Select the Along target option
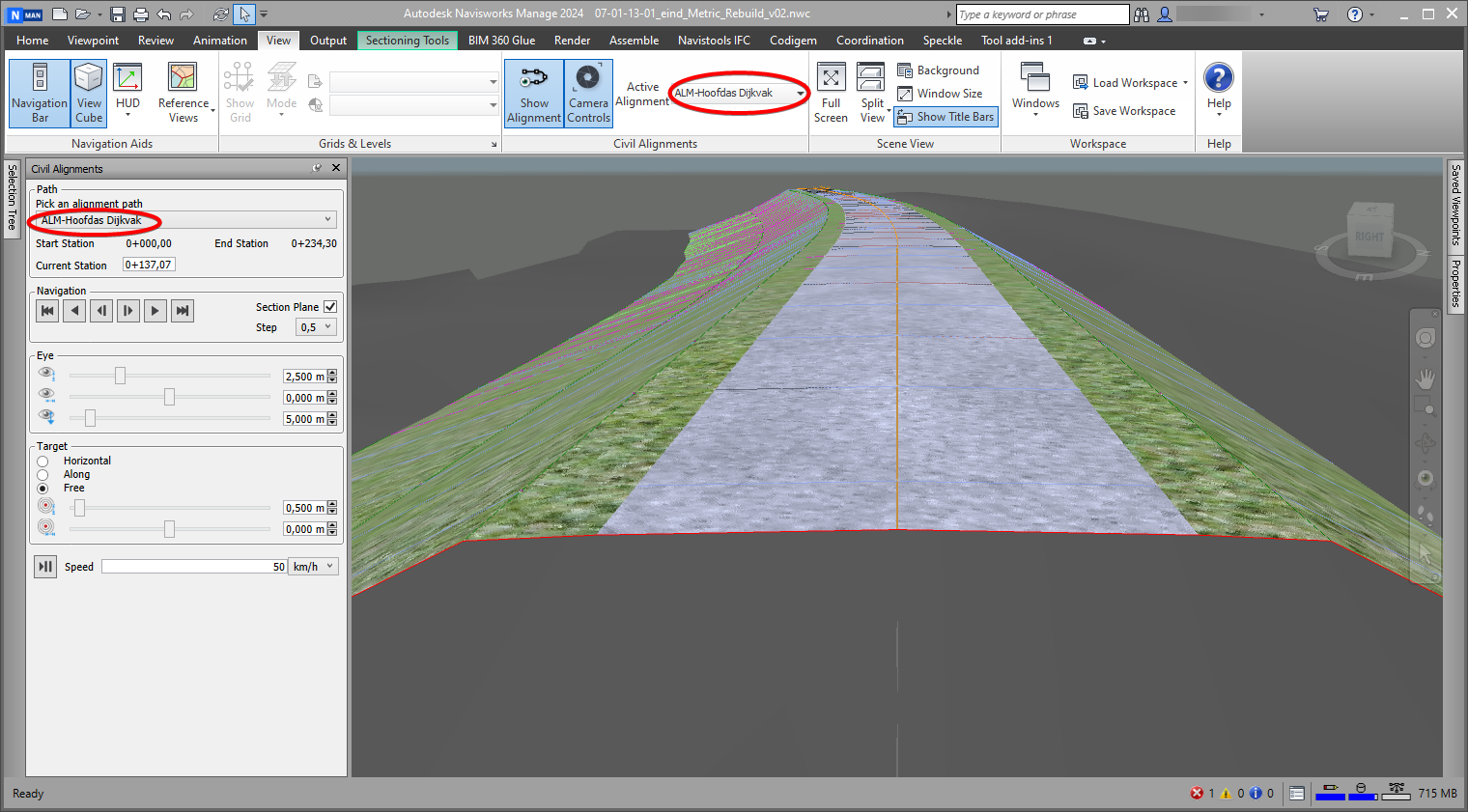The height and width of the screenshot is (812, 1468). coord(42,475)
